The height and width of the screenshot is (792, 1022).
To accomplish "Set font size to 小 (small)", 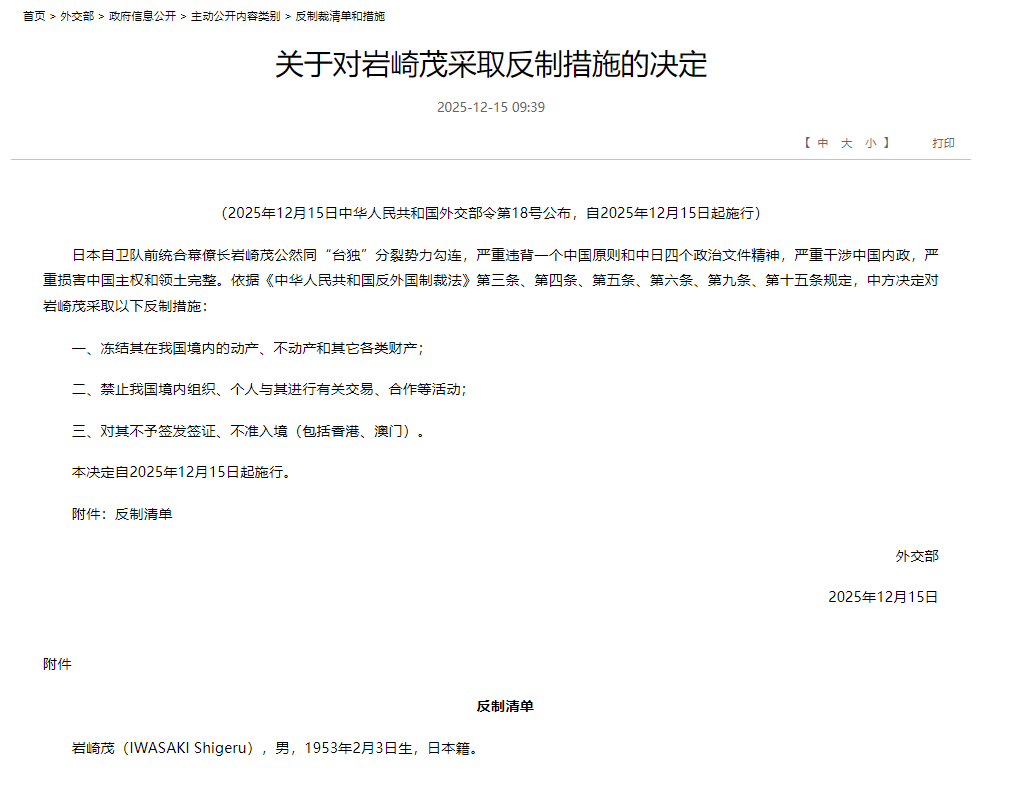I will coord(870,143).
